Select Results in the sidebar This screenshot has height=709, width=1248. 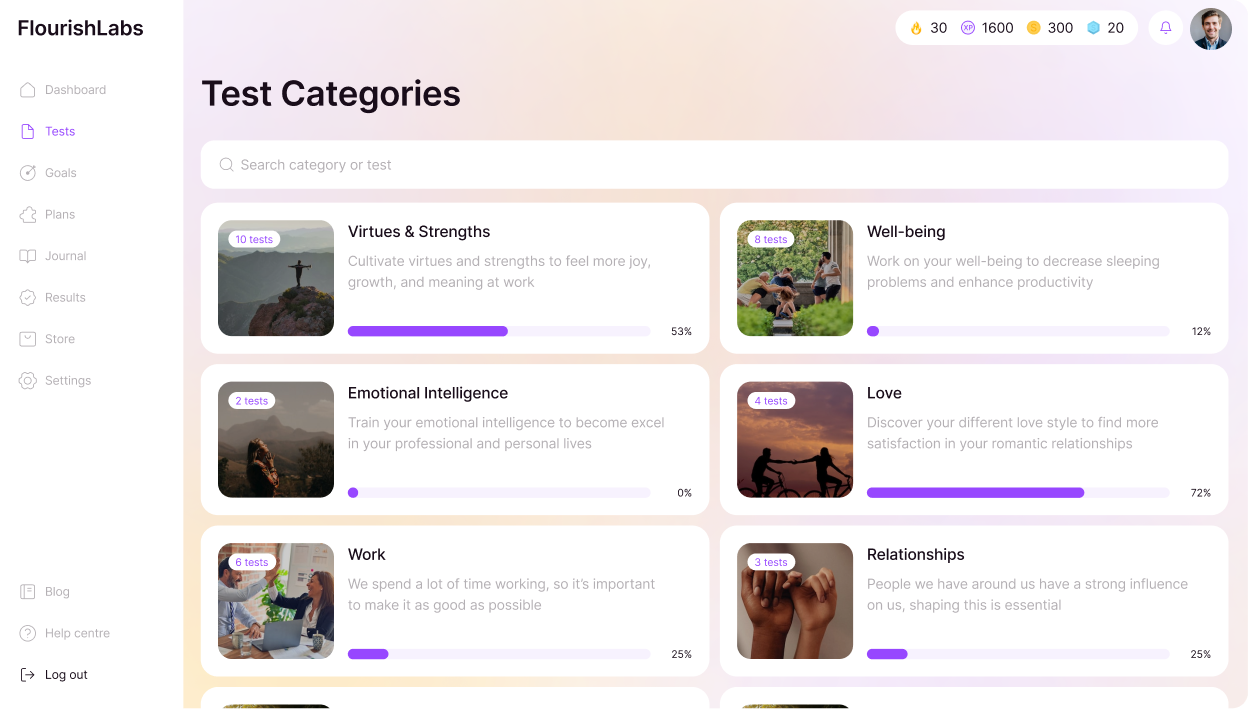[65, 298]
